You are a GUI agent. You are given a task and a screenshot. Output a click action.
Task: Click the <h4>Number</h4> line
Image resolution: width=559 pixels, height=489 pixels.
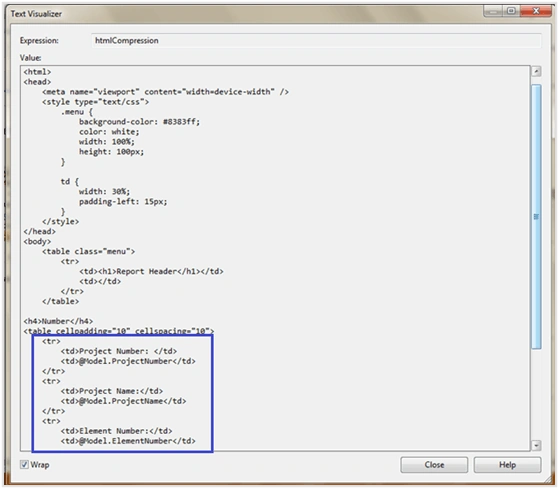[58, 321]
